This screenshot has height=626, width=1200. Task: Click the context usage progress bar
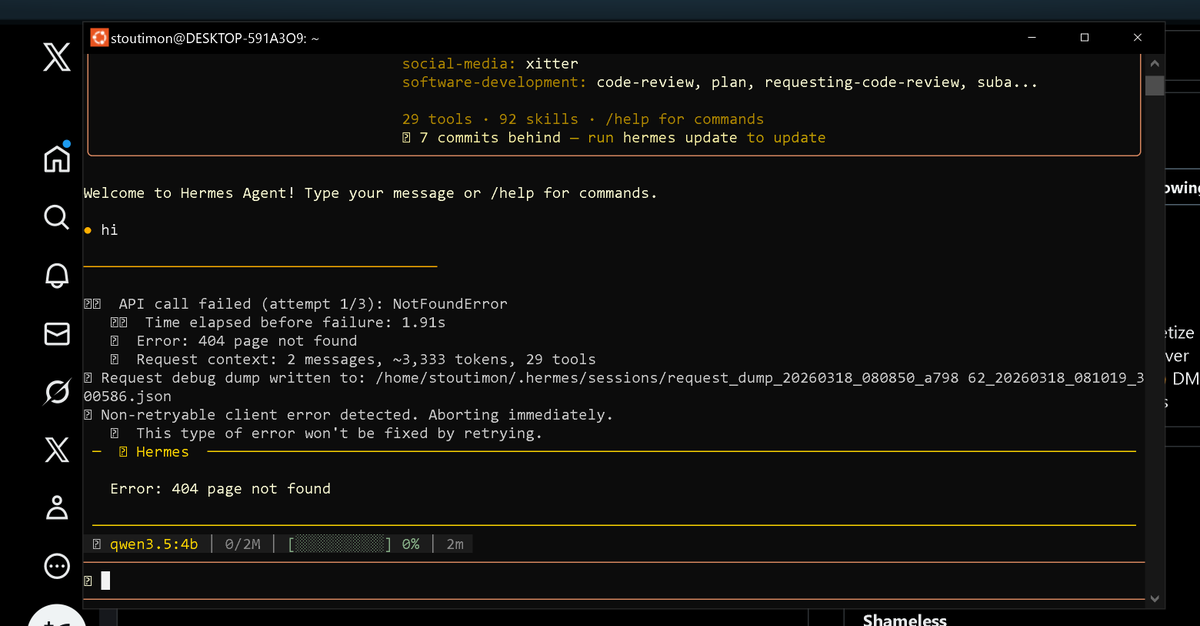point(340,544)
